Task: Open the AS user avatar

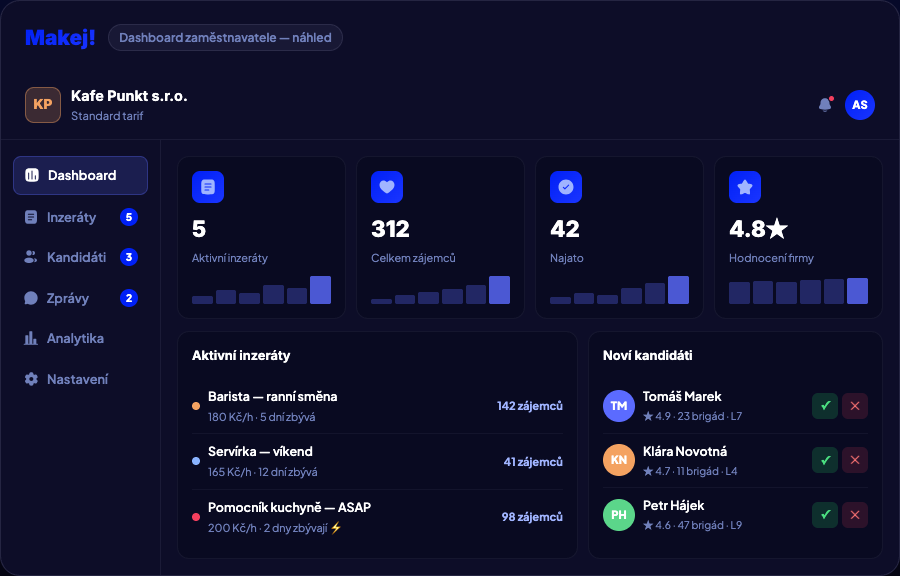Action: [x=859, y=105]
